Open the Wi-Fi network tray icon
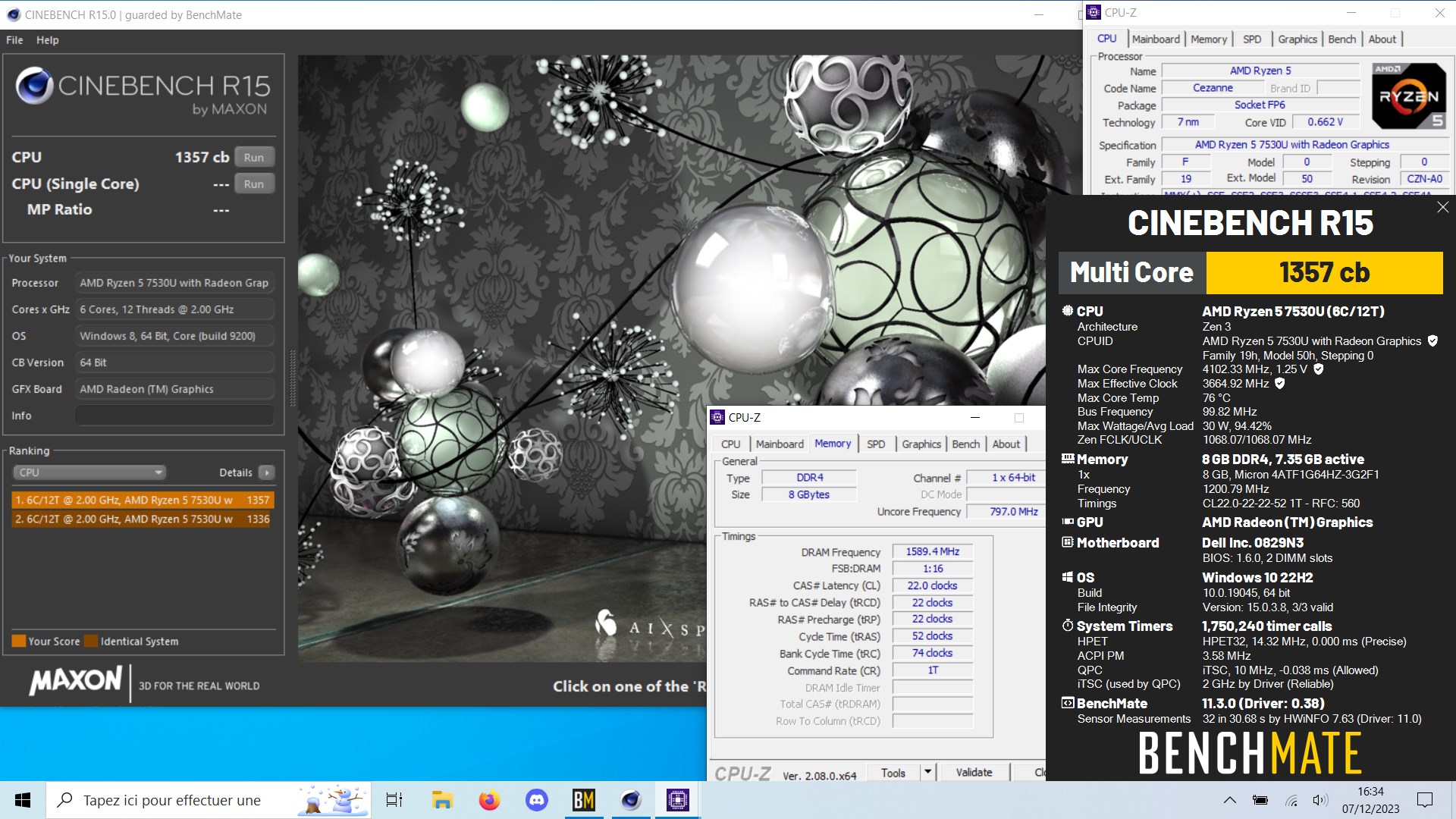The width and height of the screenshot is (1456, 819). coord(1291,800)
